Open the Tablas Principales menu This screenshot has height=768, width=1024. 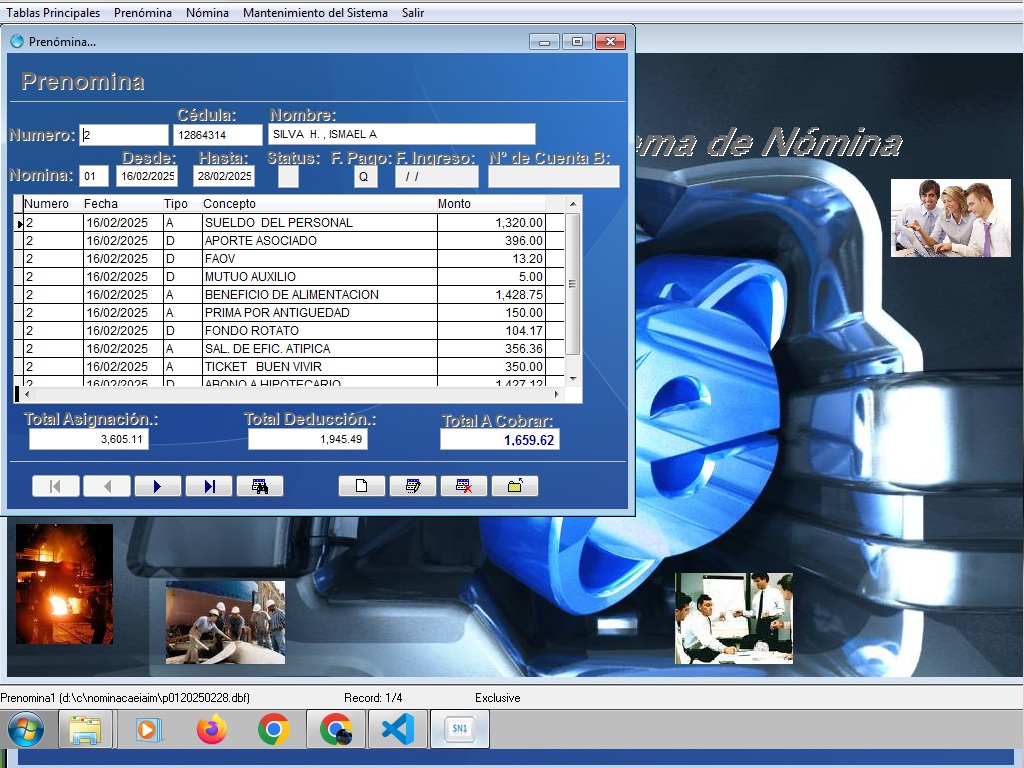click(x=53, y=13)
